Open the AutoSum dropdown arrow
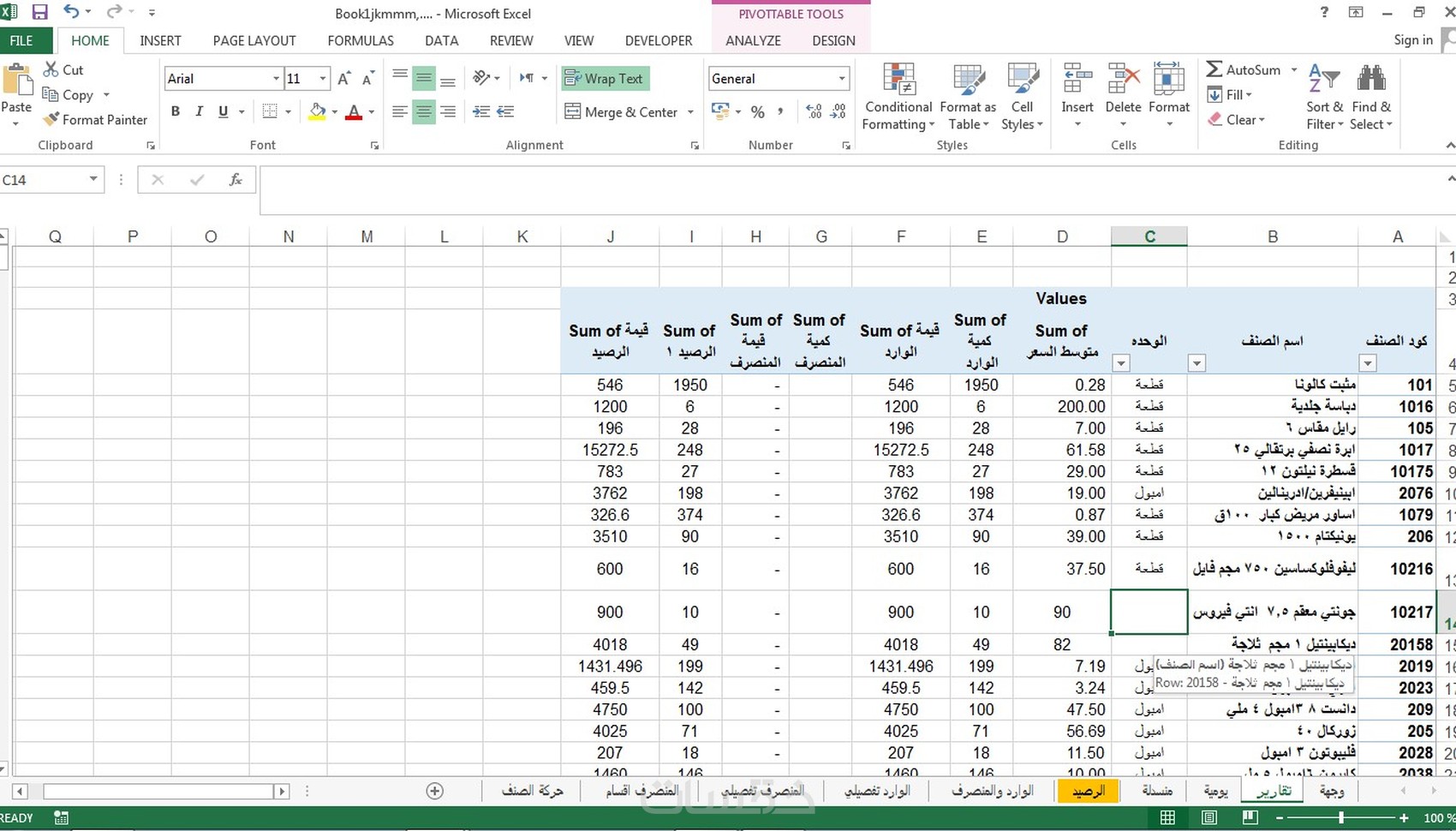This screenshot has width=1456, height=831. [x=1293, y=70]
